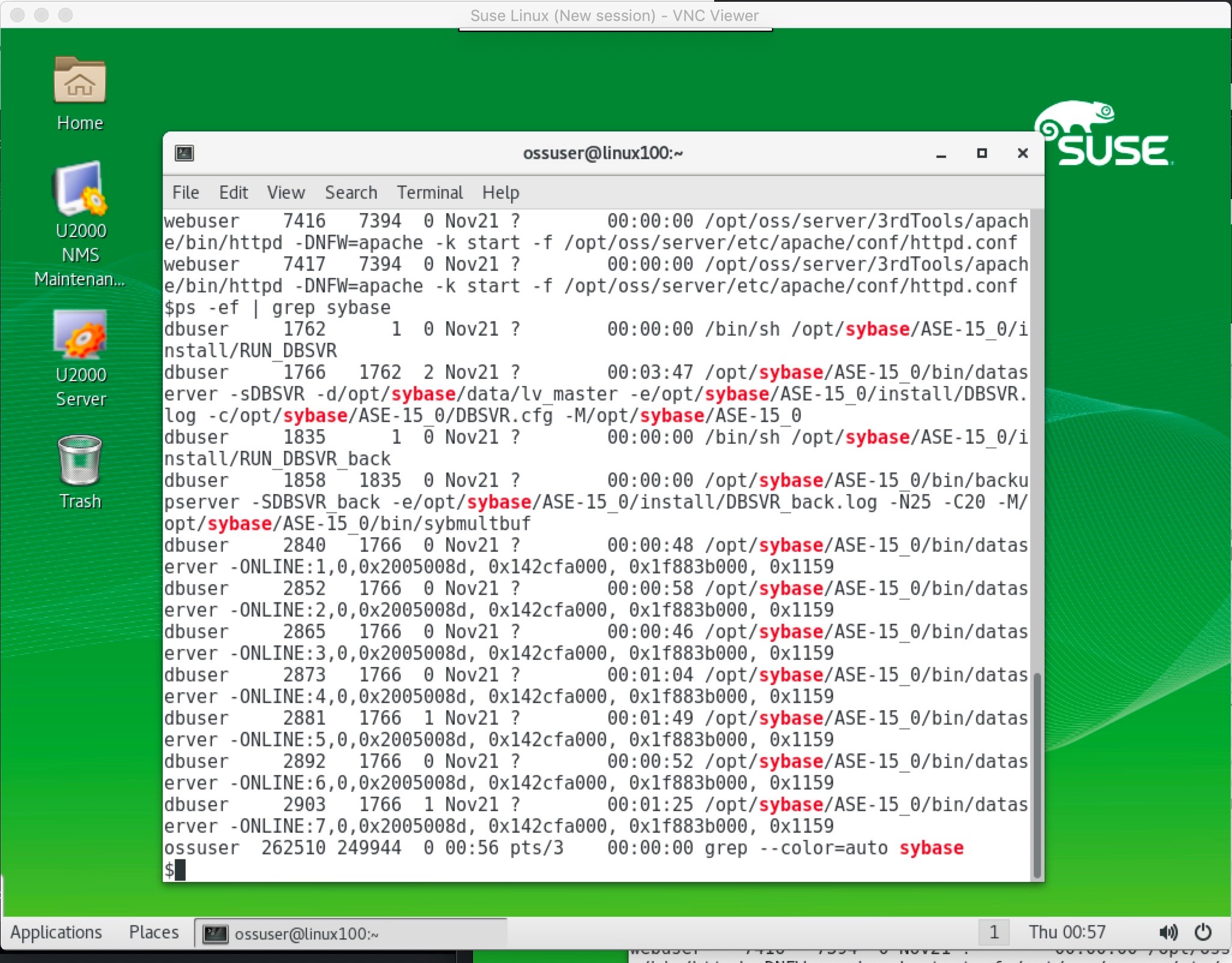Open the Places menu in bottom panel

tap(154, 932)
